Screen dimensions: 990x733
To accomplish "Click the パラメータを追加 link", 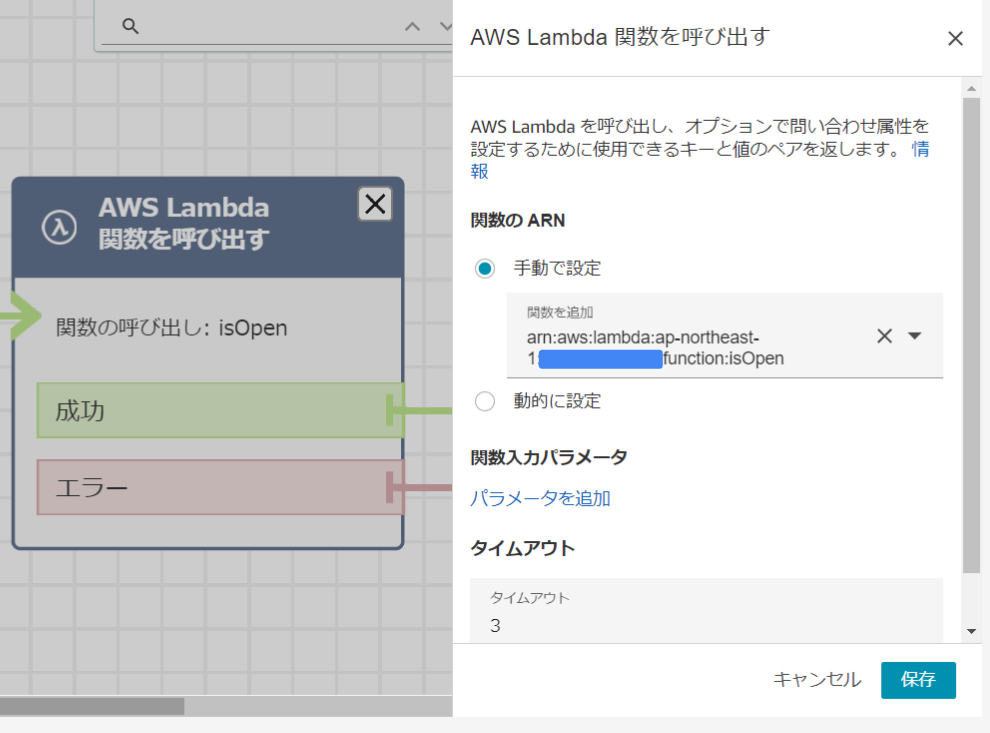I will coord(540,498).
